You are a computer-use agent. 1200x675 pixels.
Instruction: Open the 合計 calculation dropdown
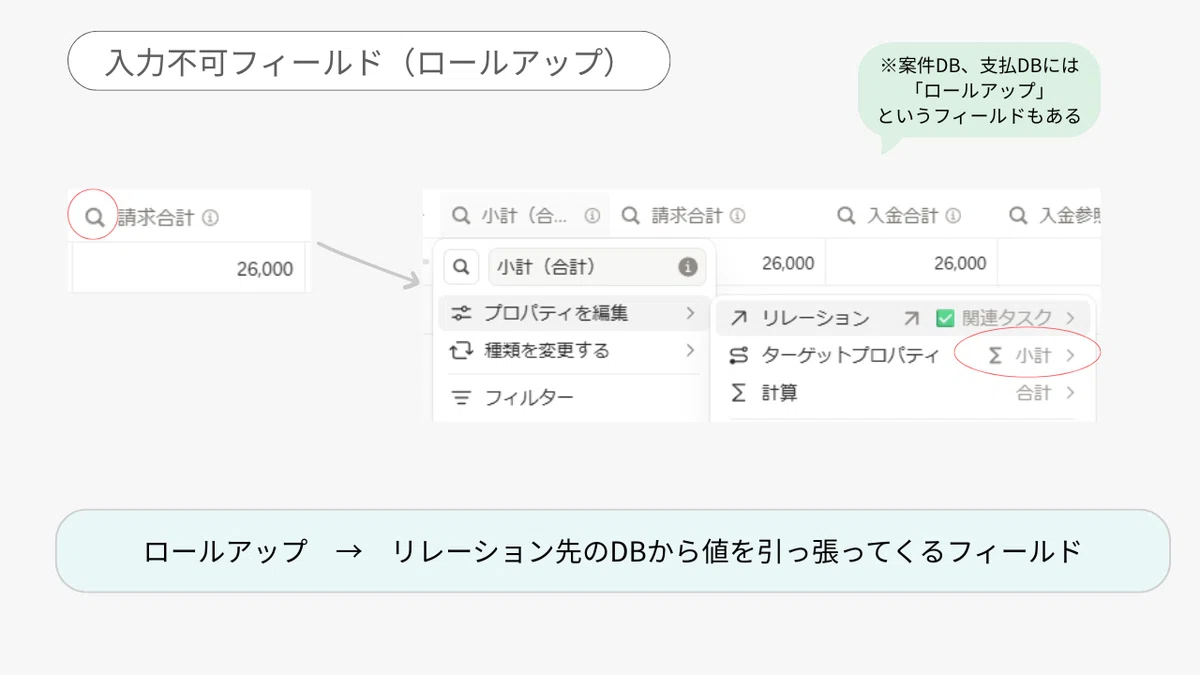click(1046, 393)
